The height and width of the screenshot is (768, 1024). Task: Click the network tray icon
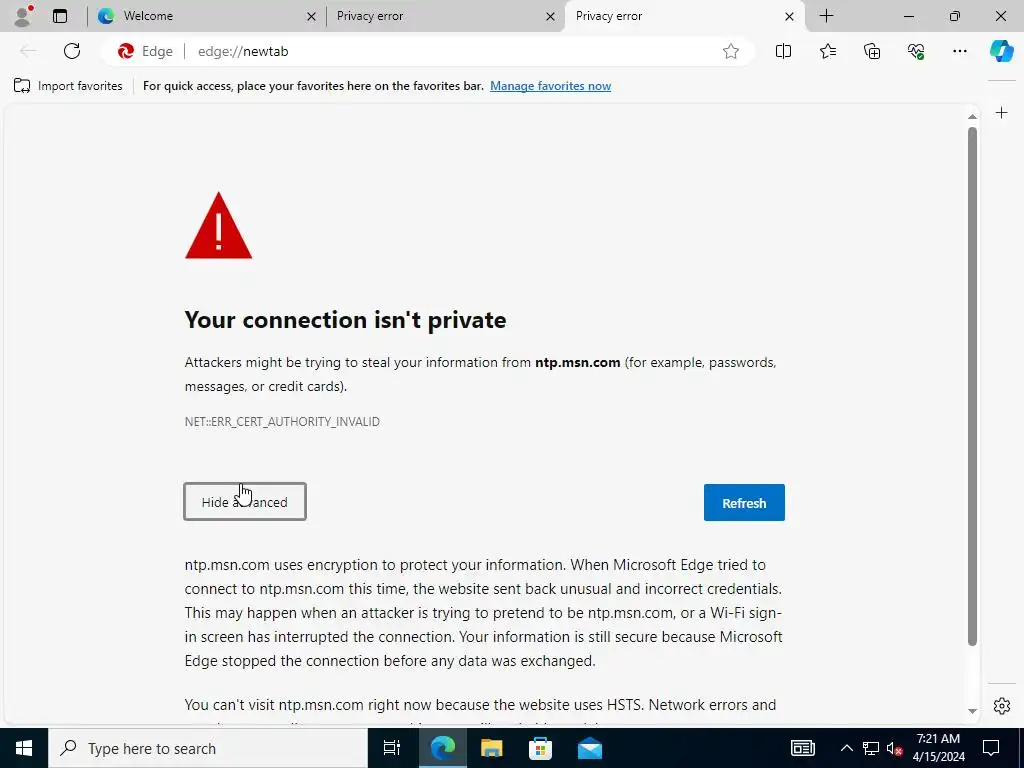coord(871,748)
